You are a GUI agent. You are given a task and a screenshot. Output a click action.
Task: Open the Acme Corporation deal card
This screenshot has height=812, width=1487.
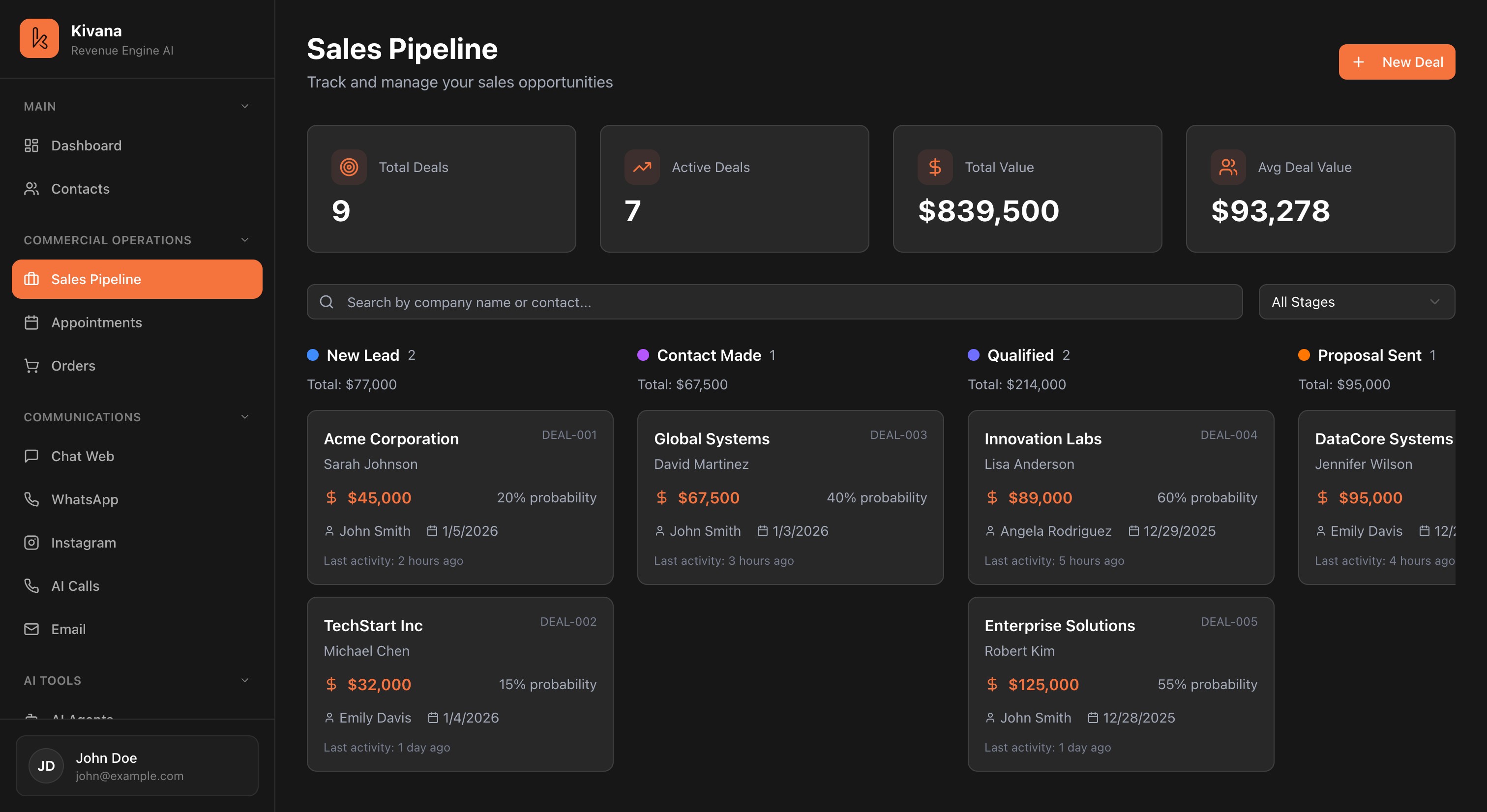click(x=459, y=497)
